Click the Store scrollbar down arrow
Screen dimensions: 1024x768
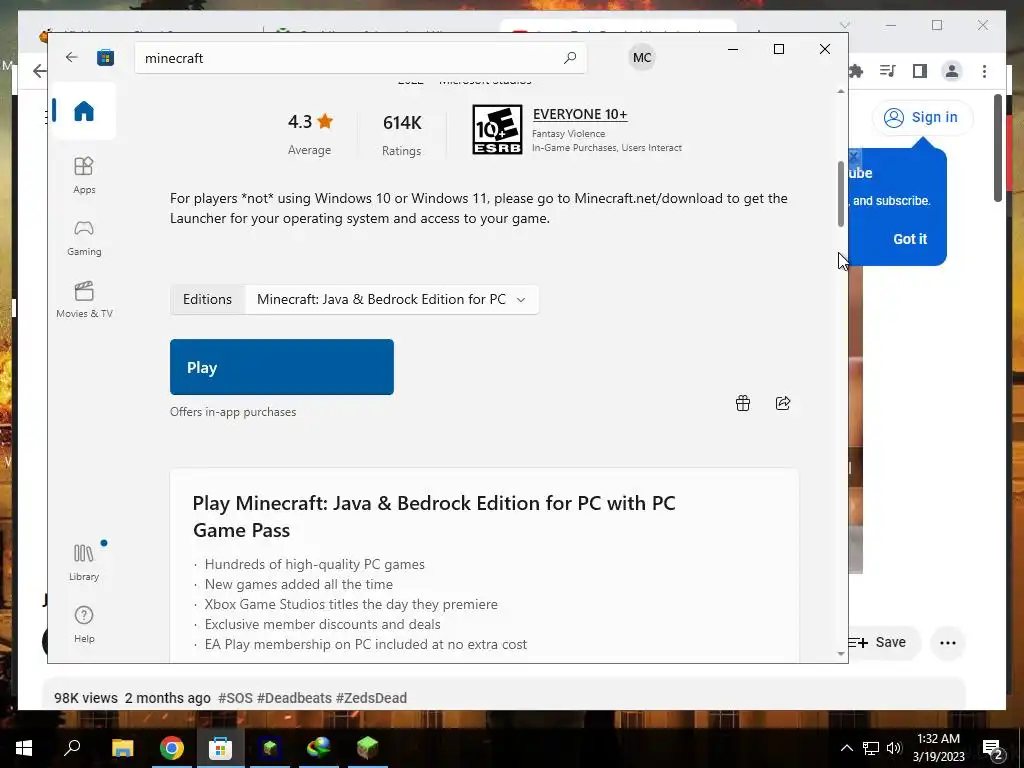pos(840,654)
